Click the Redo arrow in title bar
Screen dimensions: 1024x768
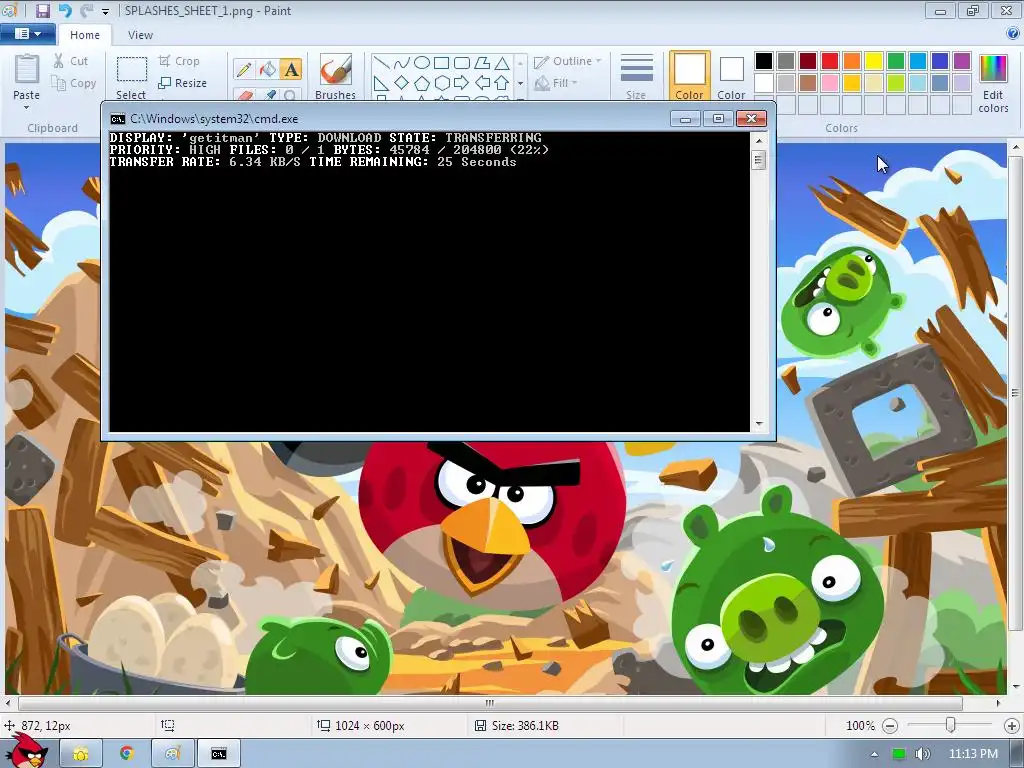(x=86, y=10)
